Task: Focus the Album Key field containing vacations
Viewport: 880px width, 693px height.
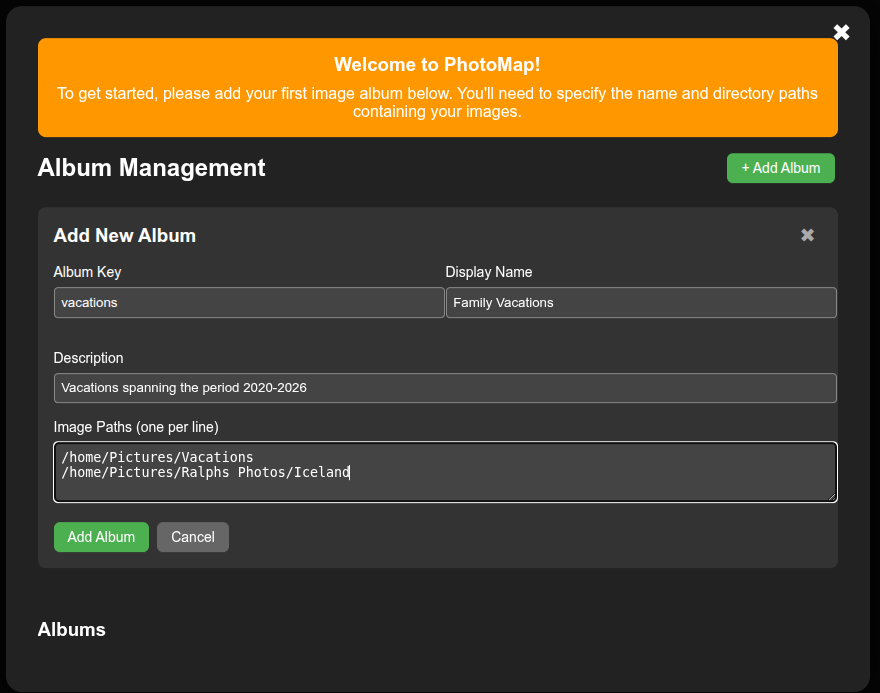Action: (249, 302)
